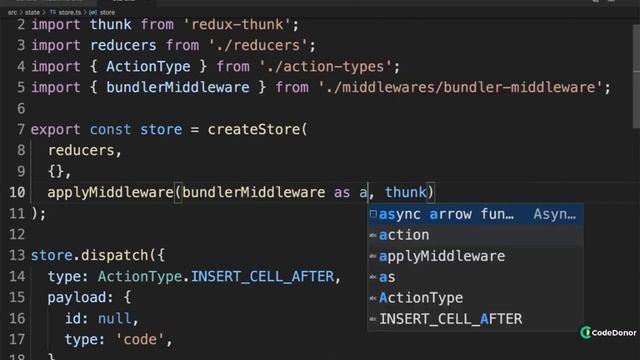Open the 'src' breadcrumb segment

(13, 12)
